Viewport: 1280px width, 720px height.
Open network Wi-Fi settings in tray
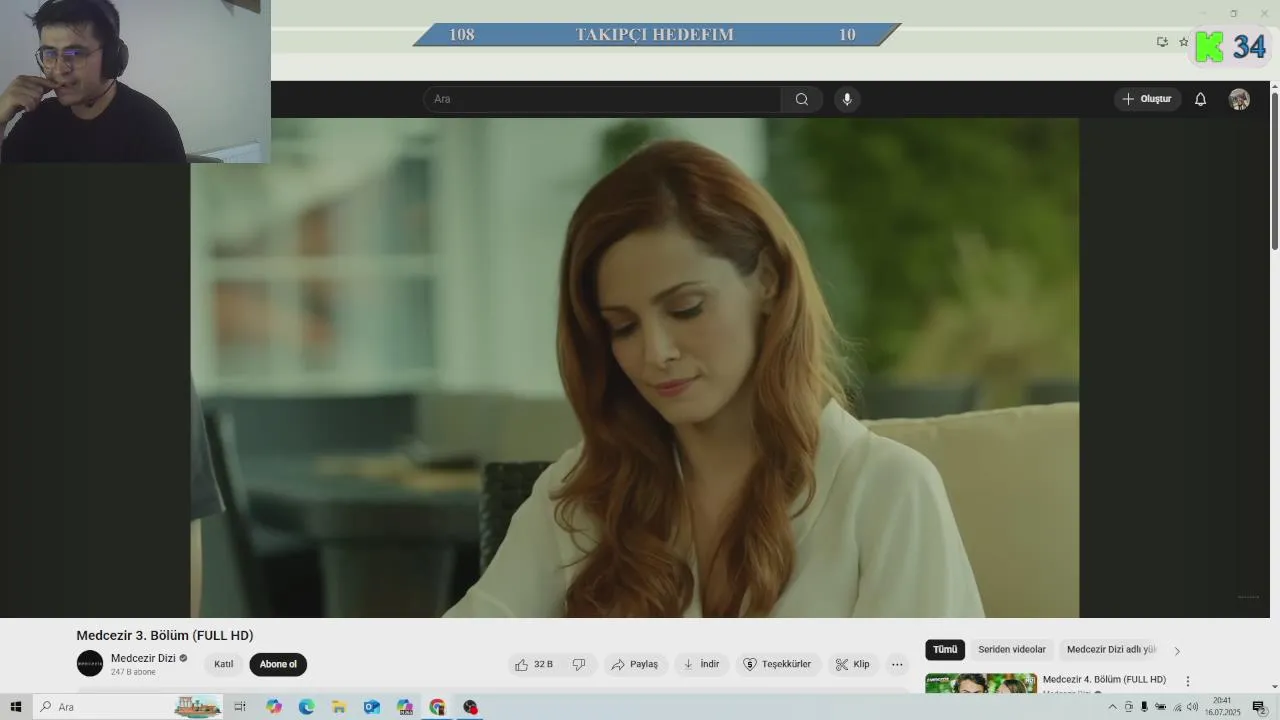(1177, 707)
